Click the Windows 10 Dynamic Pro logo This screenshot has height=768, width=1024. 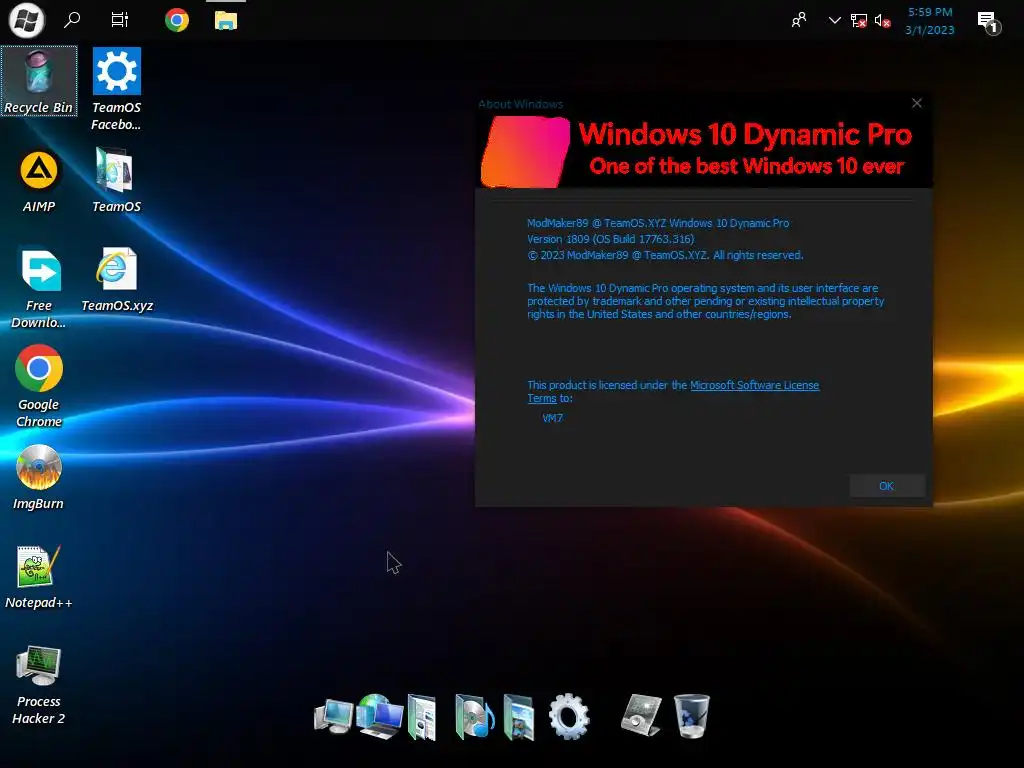click(525, 152)
